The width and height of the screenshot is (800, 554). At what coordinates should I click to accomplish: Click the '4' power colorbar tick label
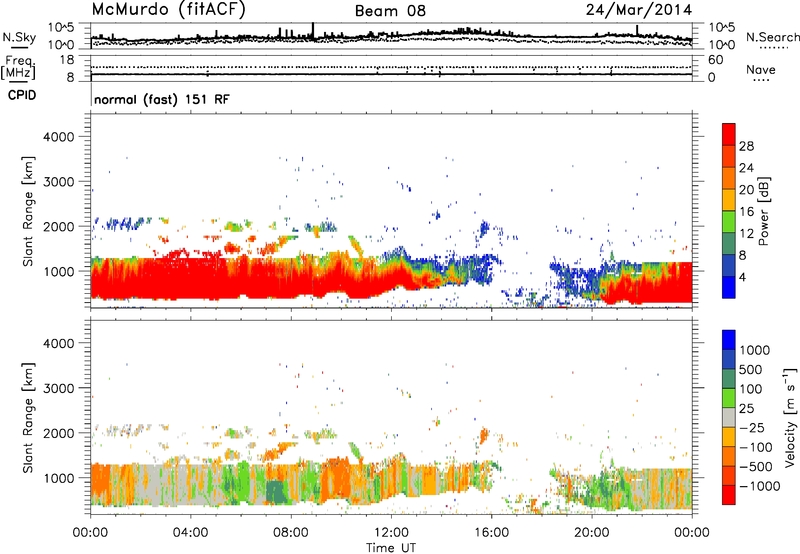point(742,277)
